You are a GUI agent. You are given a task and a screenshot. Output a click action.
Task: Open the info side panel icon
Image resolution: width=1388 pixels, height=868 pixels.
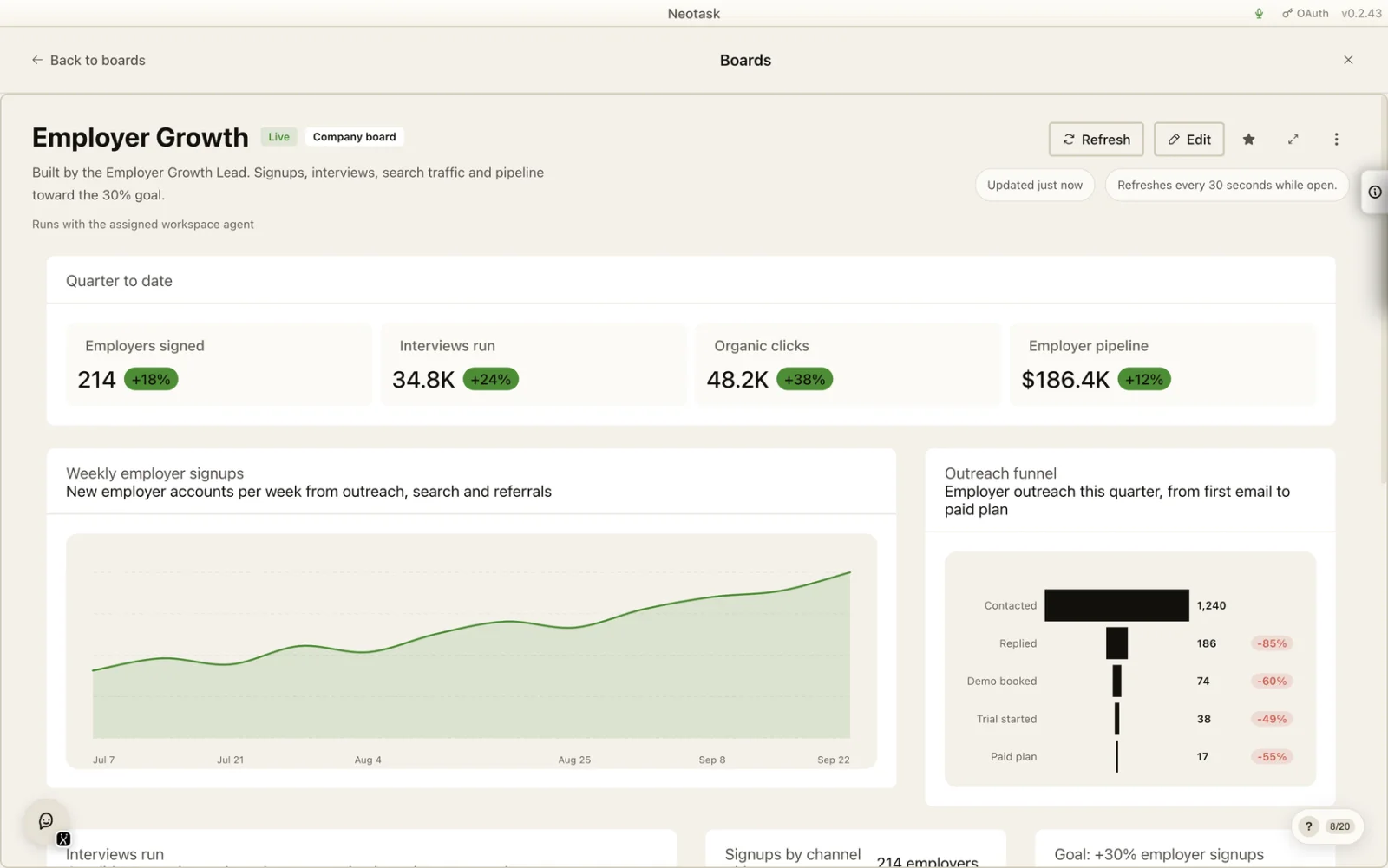(x=1375, y=192)
